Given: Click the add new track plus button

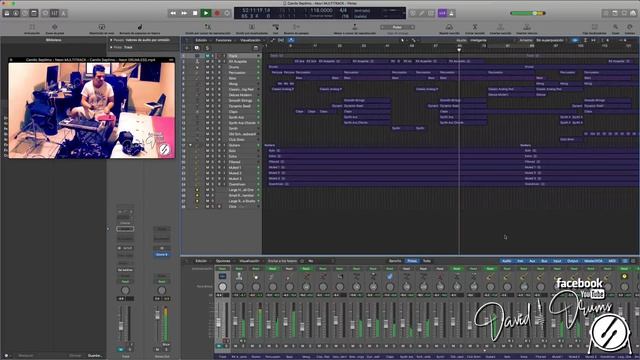Looking at the screenshot, I should (x=187, y=48).
